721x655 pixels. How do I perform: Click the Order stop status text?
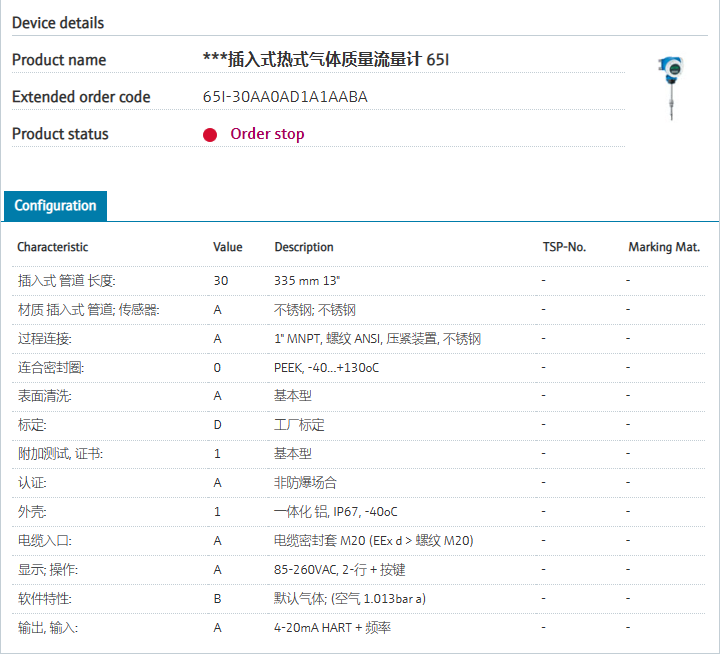[267, 134]
